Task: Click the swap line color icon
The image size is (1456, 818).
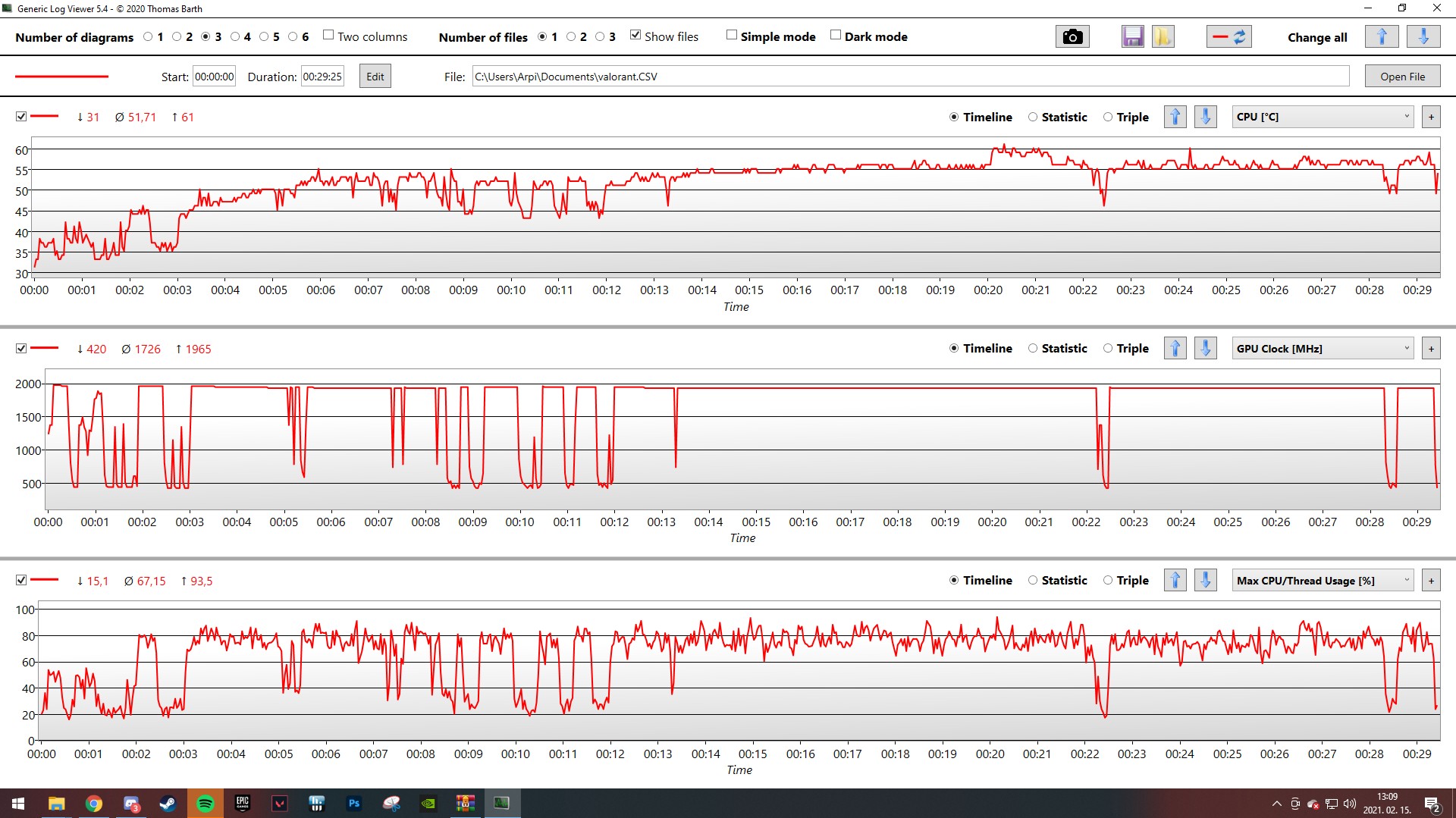Action: click(1229, 36)
